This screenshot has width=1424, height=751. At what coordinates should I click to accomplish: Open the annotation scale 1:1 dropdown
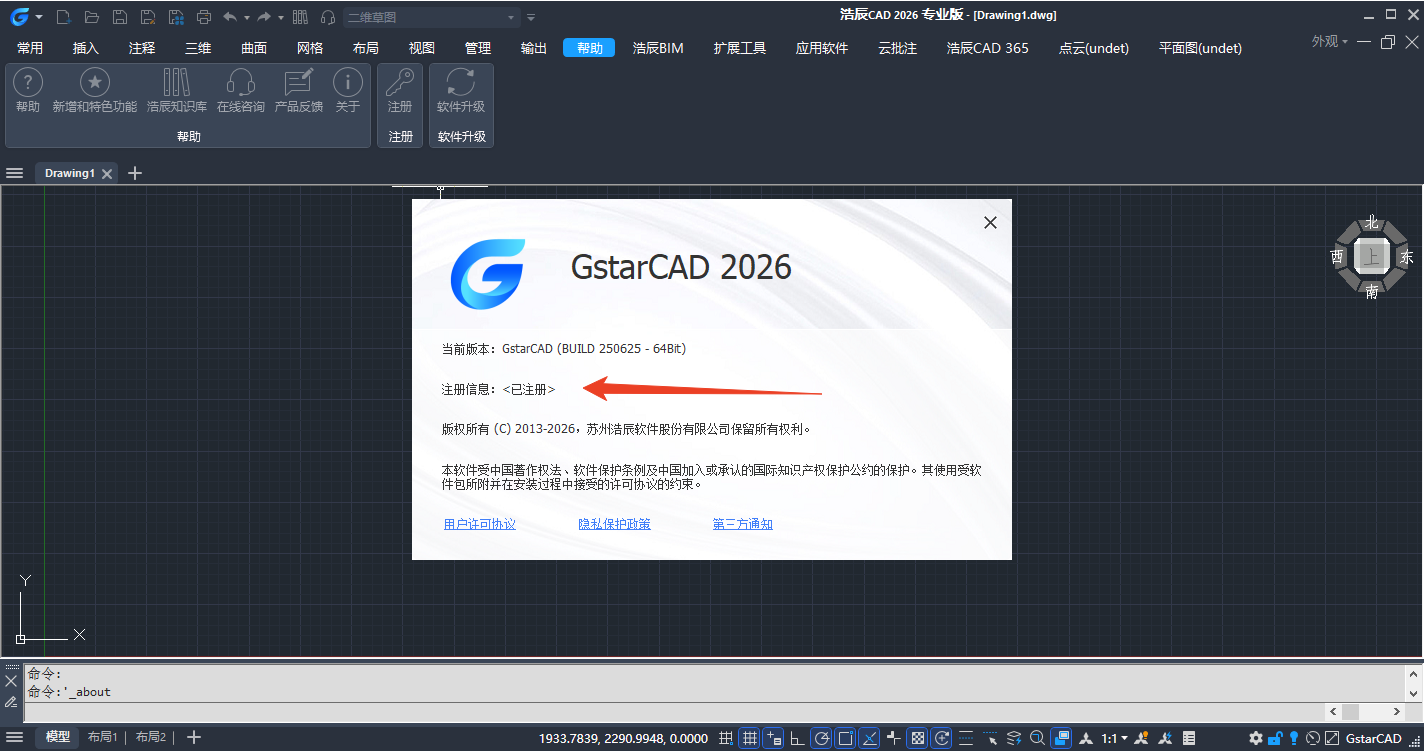coord(1114,738)
